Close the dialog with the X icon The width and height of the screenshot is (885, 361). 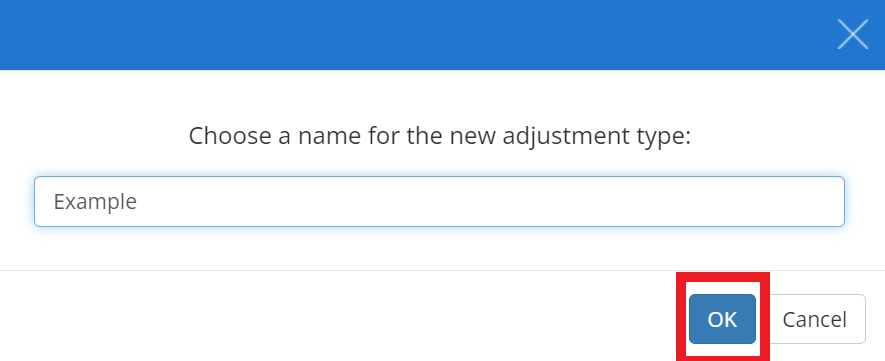852,34
